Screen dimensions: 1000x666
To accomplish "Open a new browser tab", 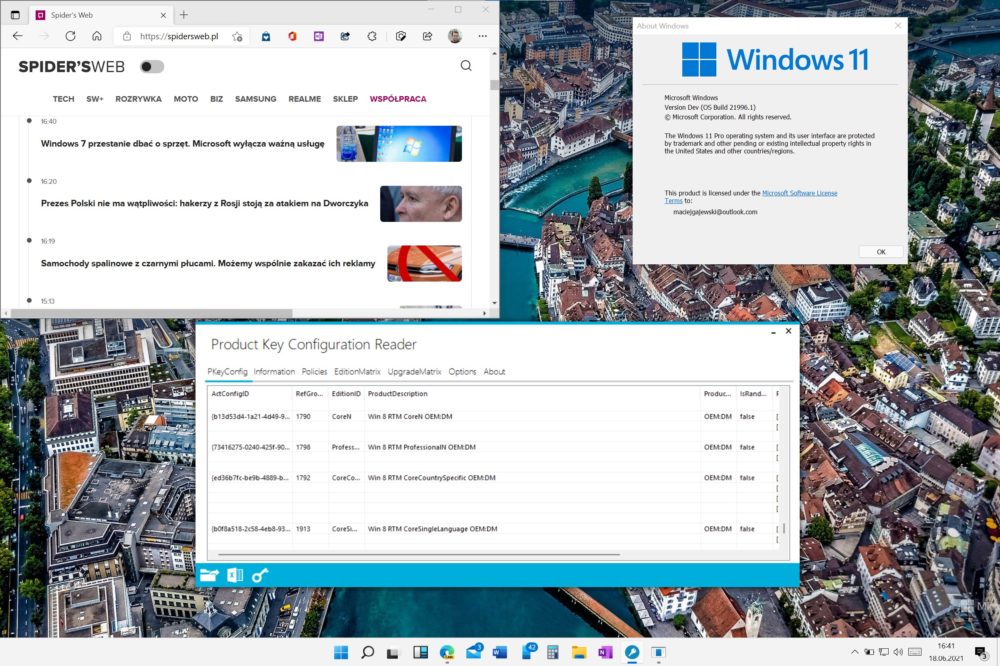I will (184, 15).
